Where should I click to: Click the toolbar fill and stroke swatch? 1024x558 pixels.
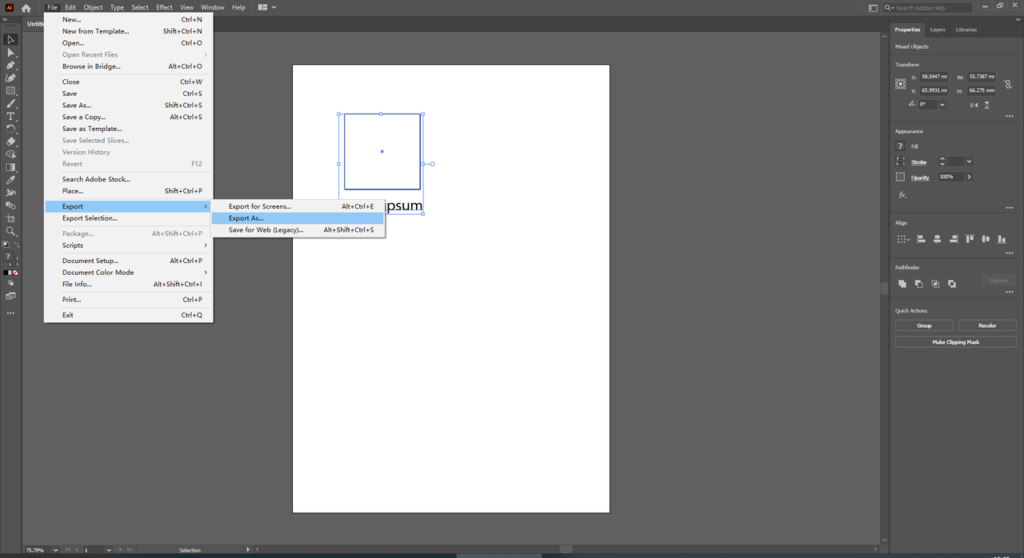(9, 260)
